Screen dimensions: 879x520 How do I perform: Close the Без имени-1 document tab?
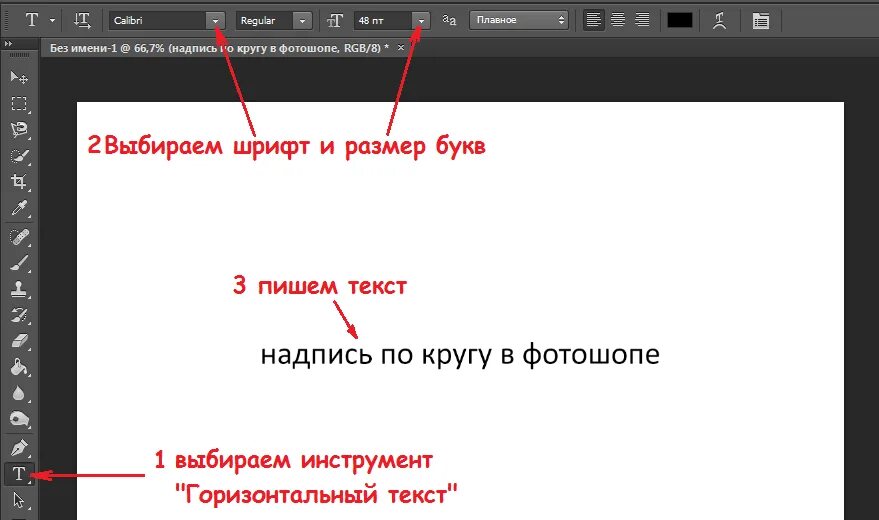point(401,48)
